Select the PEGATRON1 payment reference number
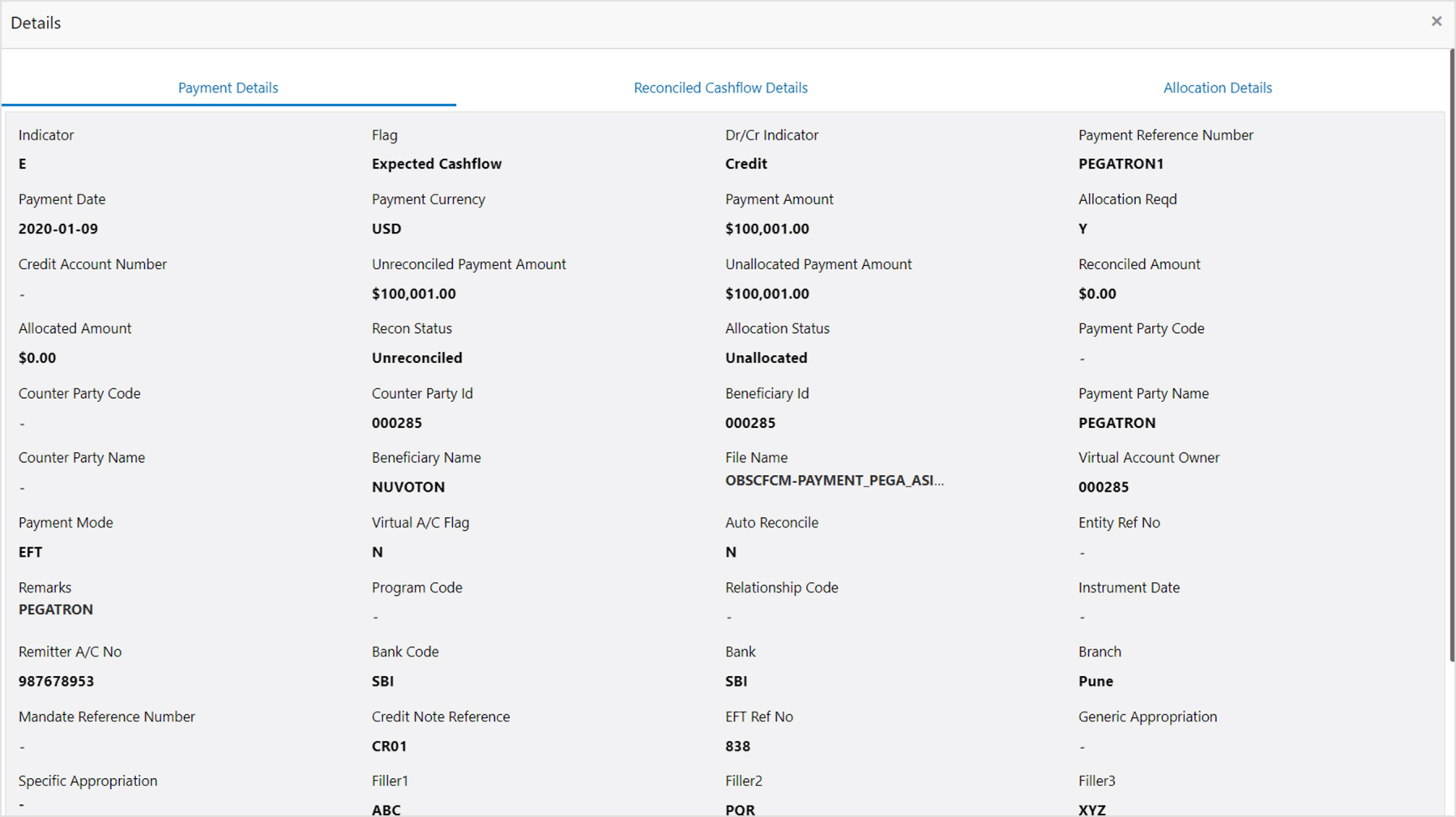 point(1121,164)
